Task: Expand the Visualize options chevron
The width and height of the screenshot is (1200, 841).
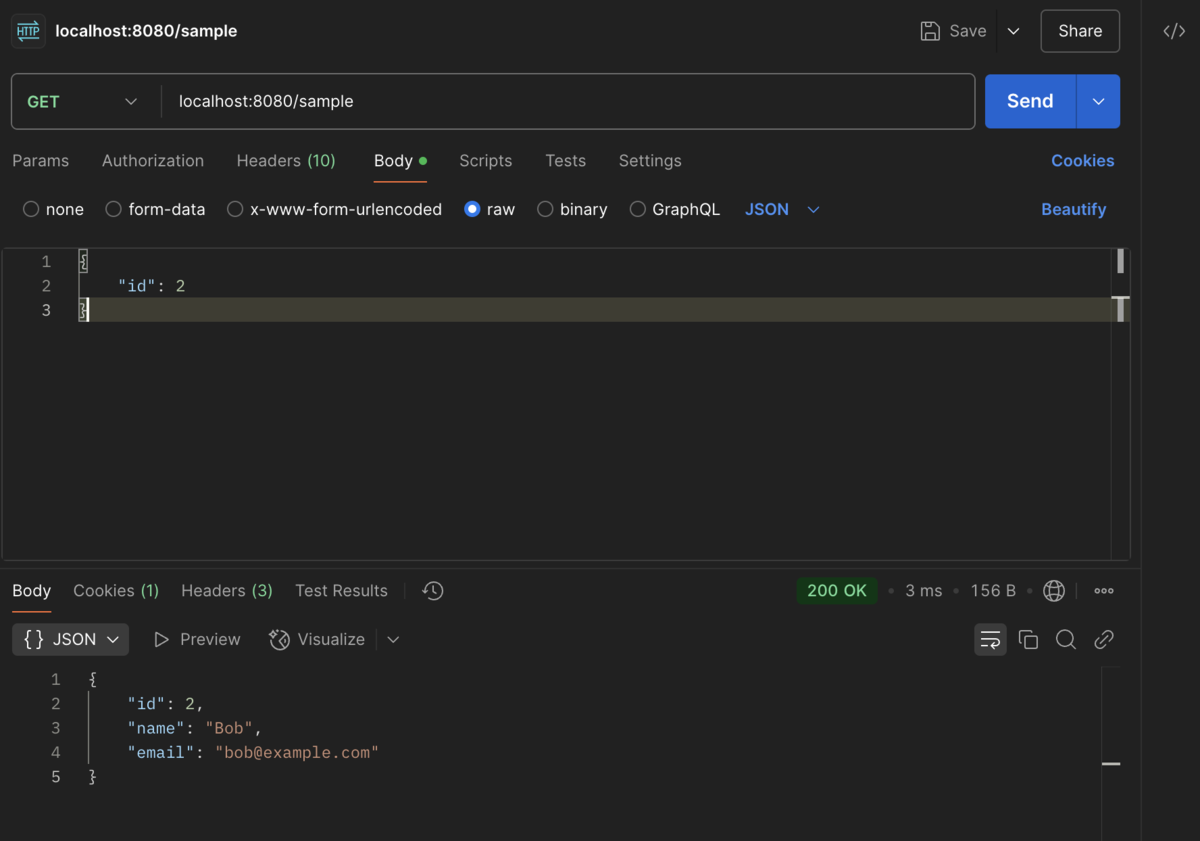Action: [393, 640]
